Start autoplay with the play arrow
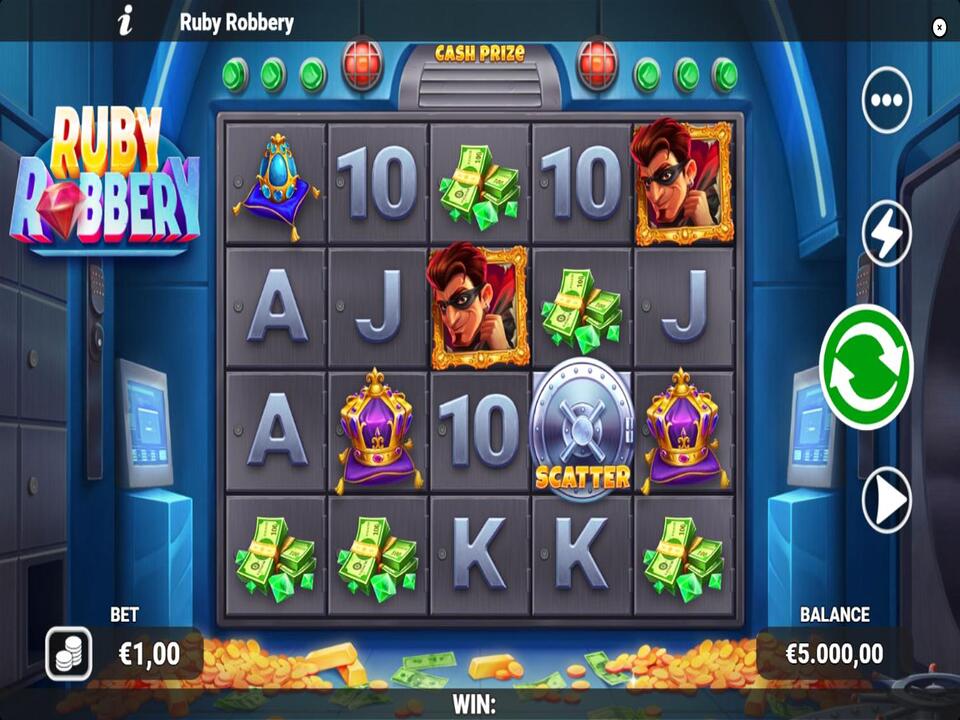 click(887, 498)
